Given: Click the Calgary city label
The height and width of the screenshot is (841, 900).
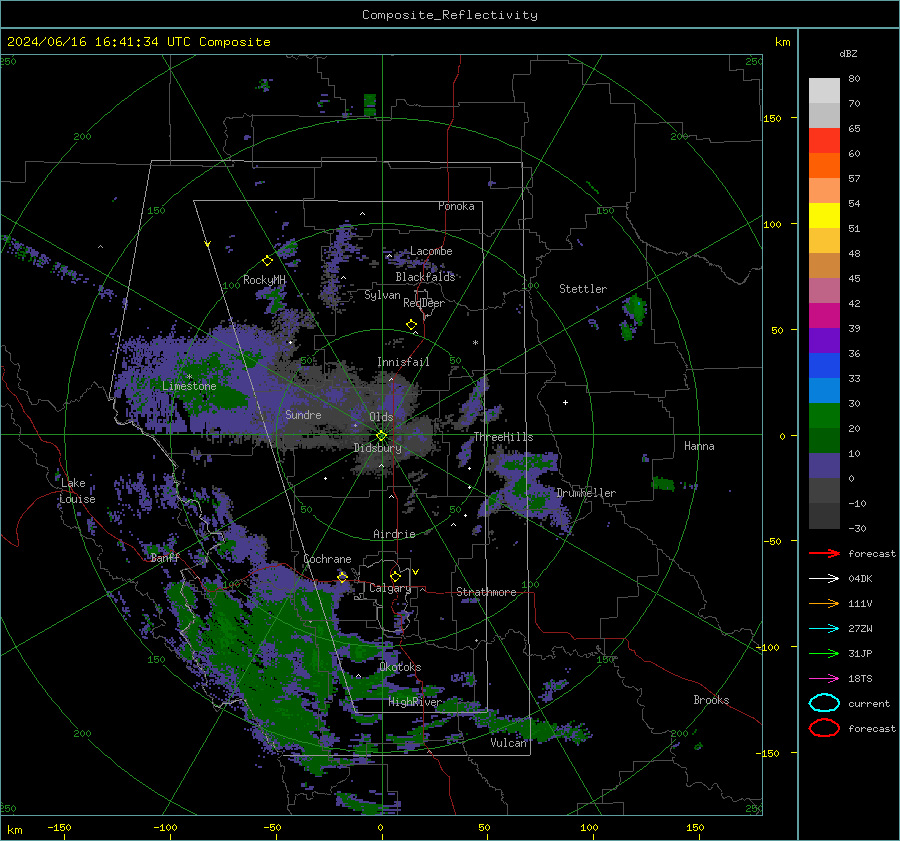Looking at the screenshot, I should (x=390, y=588).
